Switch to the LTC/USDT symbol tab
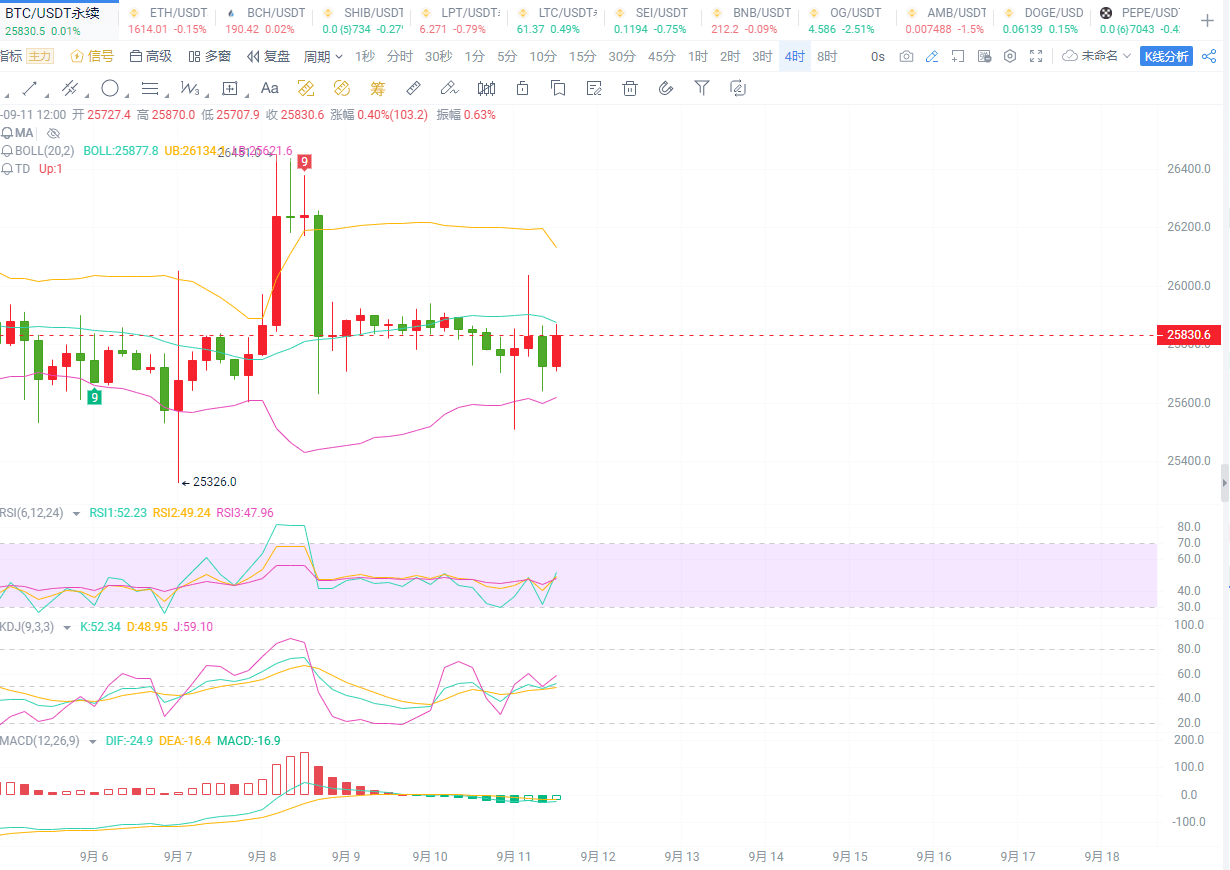This screenshot has height=870, width=1230. 557,20
